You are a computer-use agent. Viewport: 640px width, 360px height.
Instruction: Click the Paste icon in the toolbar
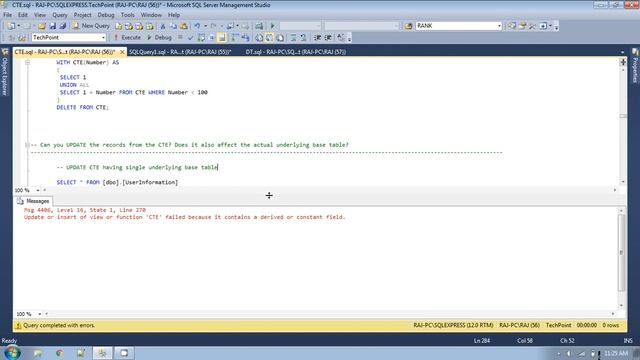click(x=184, y=26)
